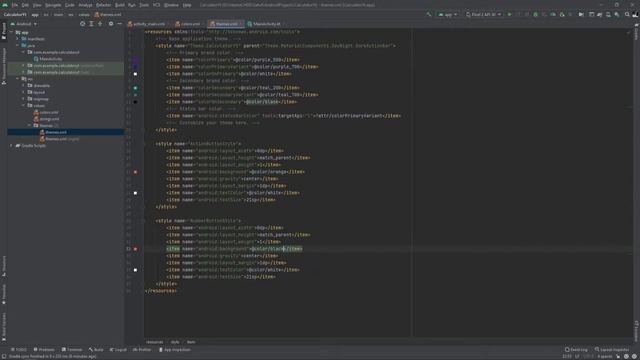Open the Event Log button
Image resolution: width=640 pixels, height=360 pixels.
(576, 350)
